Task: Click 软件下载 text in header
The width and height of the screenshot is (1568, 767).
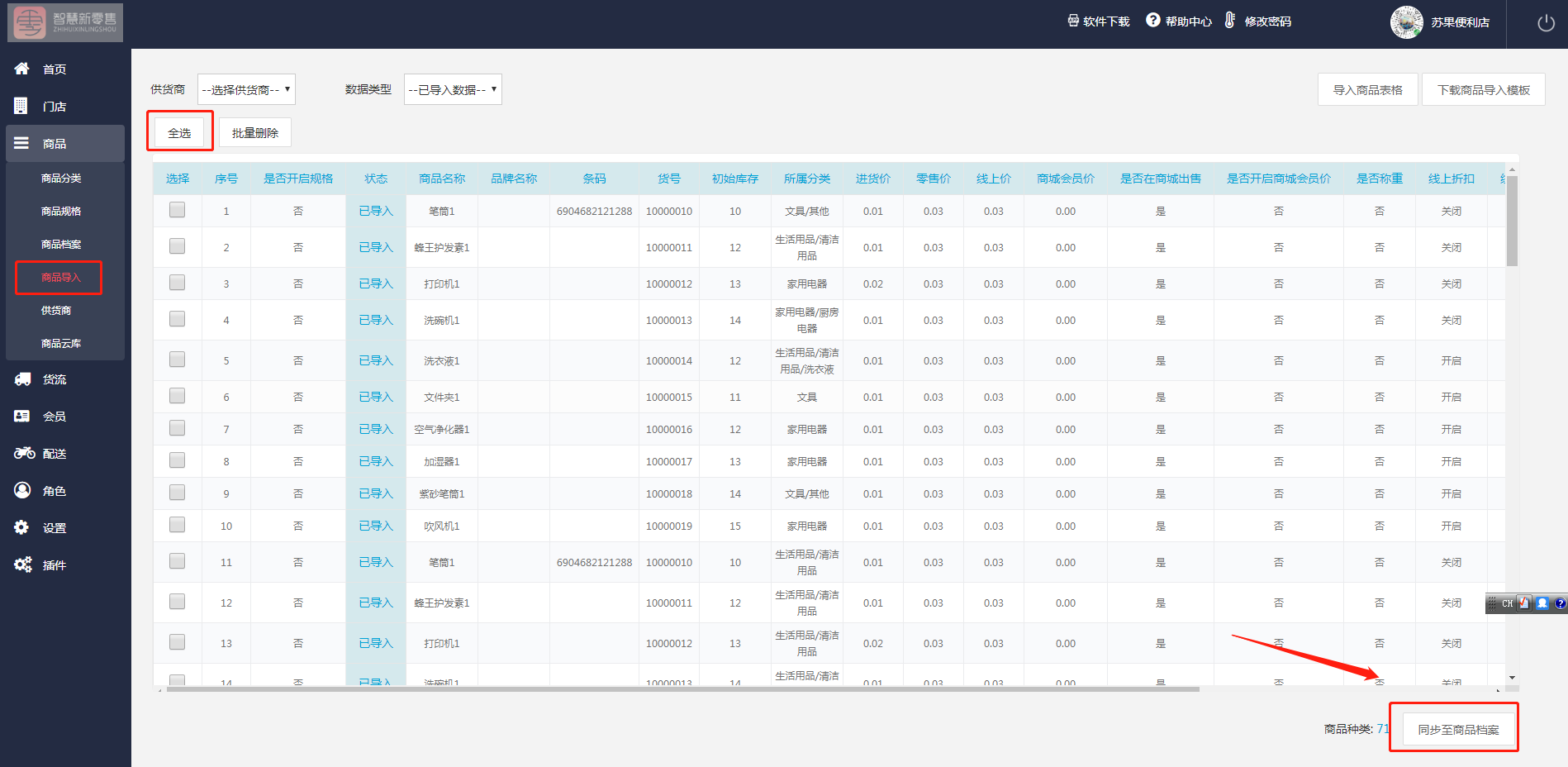Action: (x=1106, y=21)
